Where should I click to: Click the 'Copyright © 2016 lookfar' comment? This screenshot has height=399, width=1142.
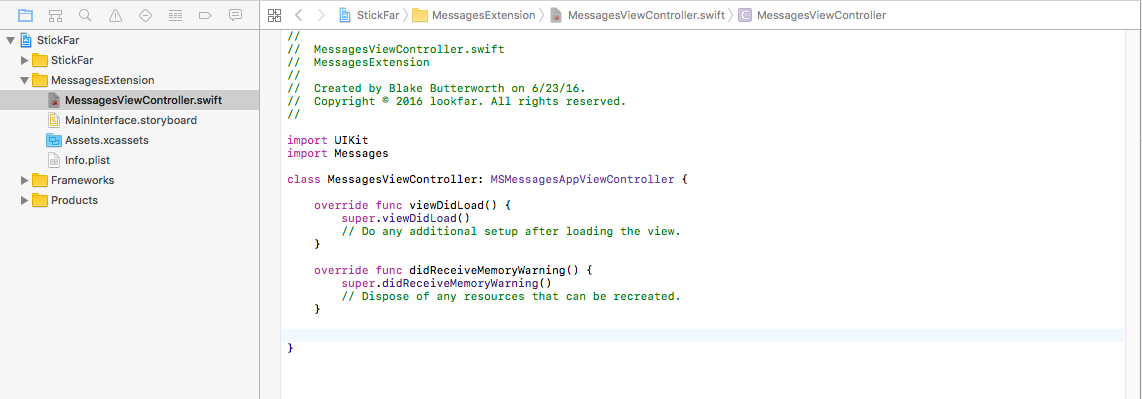(x=457, y=101)
